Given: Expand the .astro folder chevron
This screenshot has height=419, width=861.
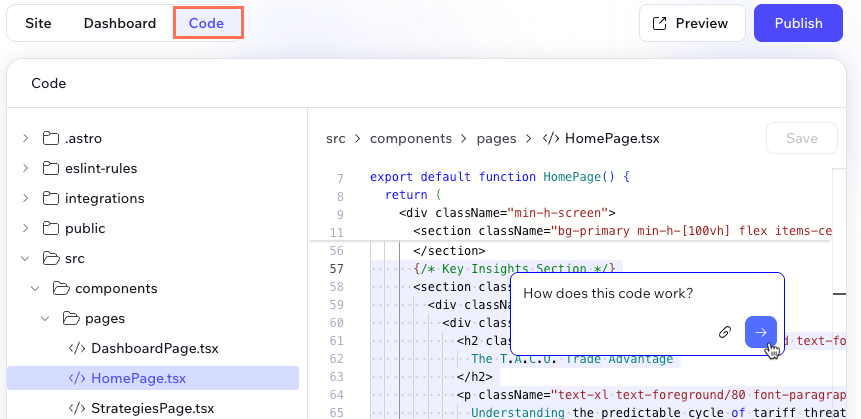Looking at the screenshot, I should (25, 138).
